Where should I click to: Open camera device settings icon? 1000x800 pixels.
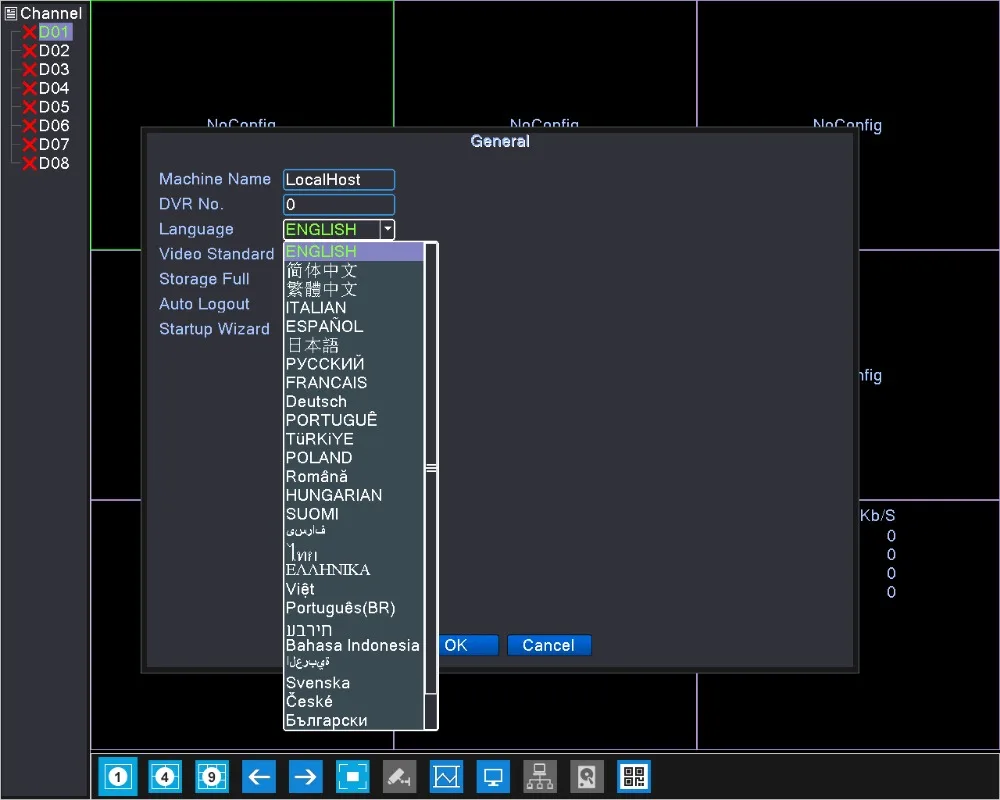(x=399, y=776)
